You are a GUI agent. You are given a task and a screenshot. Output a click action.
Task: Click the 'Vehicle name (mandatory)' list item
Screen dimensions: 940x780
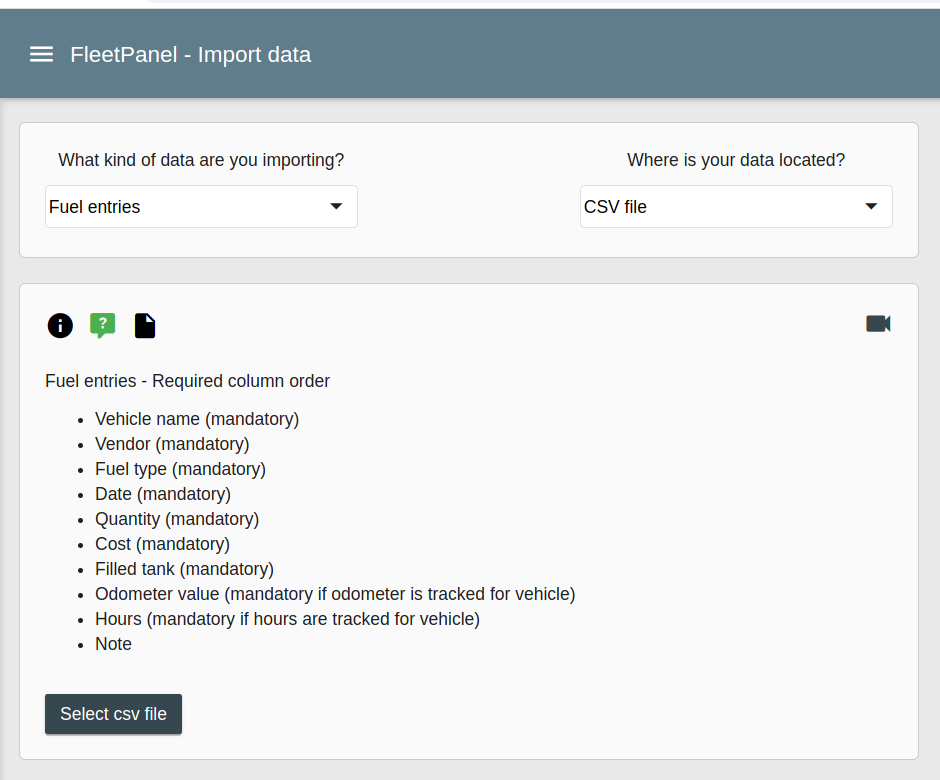point(197,419)
